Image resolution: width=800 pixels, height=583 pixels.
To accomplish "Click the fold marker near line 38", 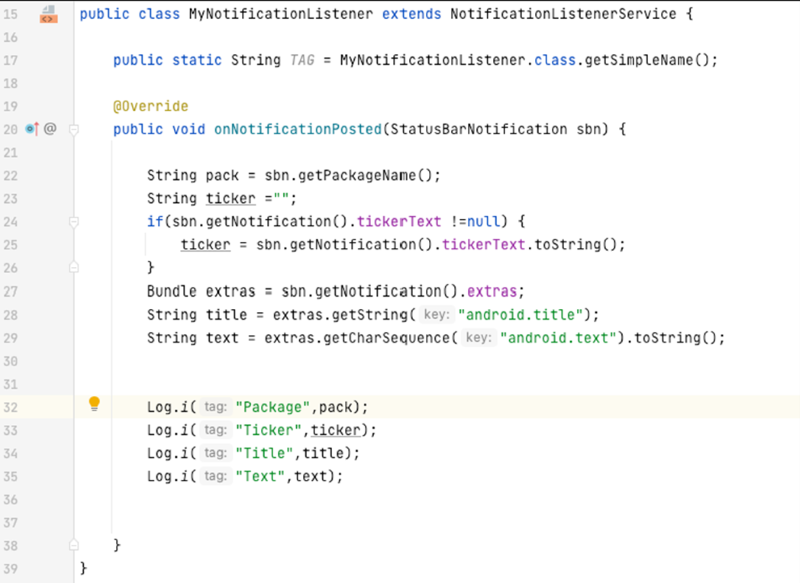I will tap(73, 544).
